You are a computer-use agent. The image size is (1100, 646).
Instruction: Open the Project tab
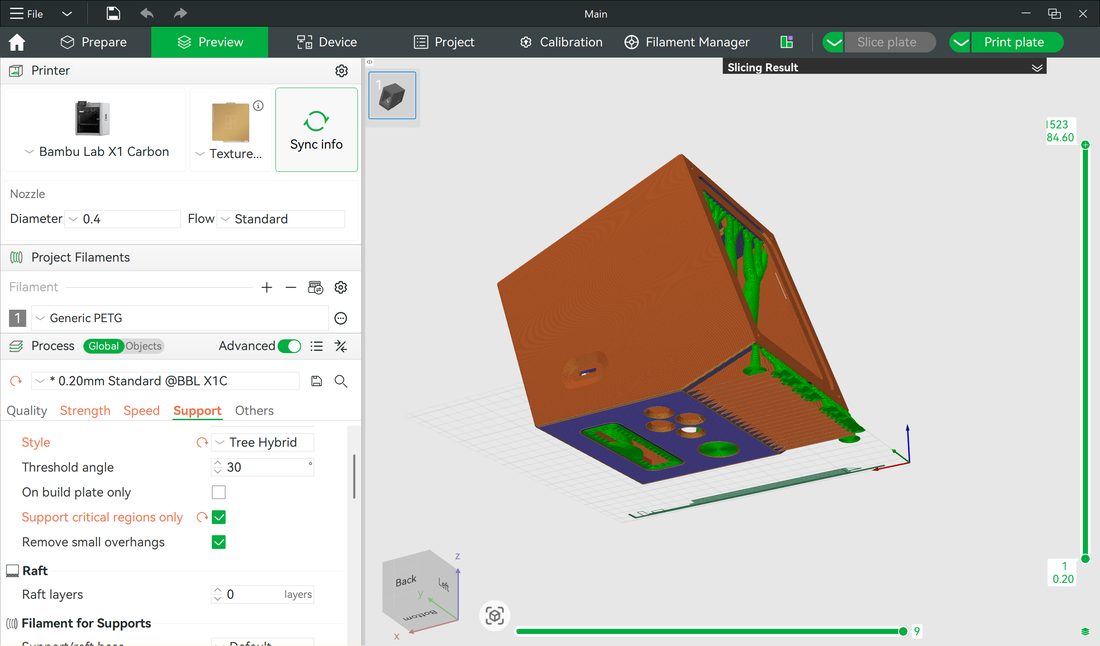(x=444, y=42)
